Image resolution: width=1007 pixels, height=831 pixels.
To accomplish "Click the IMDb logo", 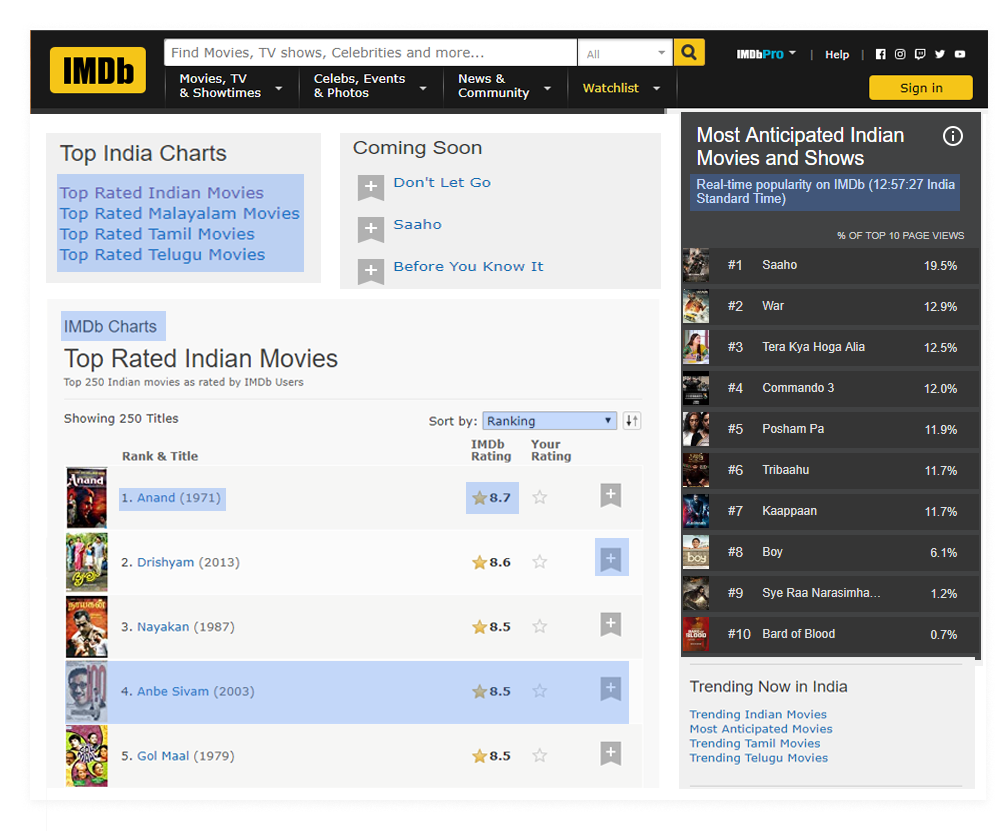I will pos(98,70).
